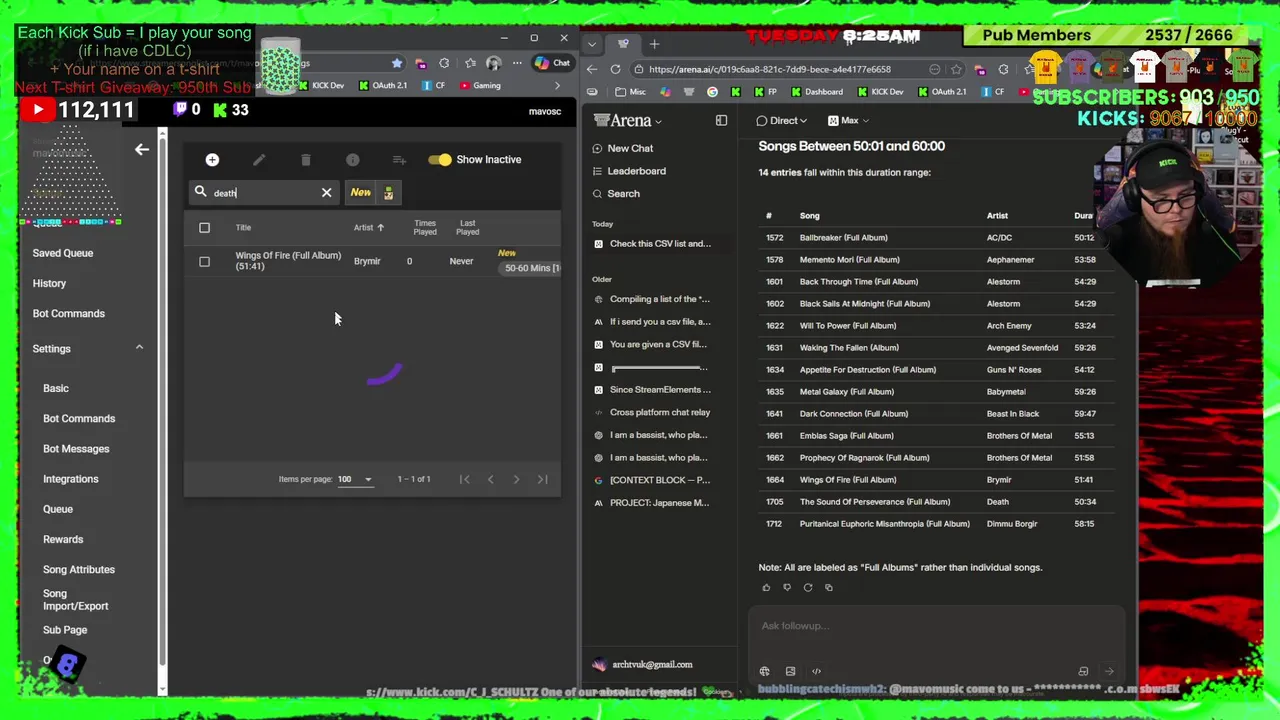Click the death search input field

coord(262,193)
